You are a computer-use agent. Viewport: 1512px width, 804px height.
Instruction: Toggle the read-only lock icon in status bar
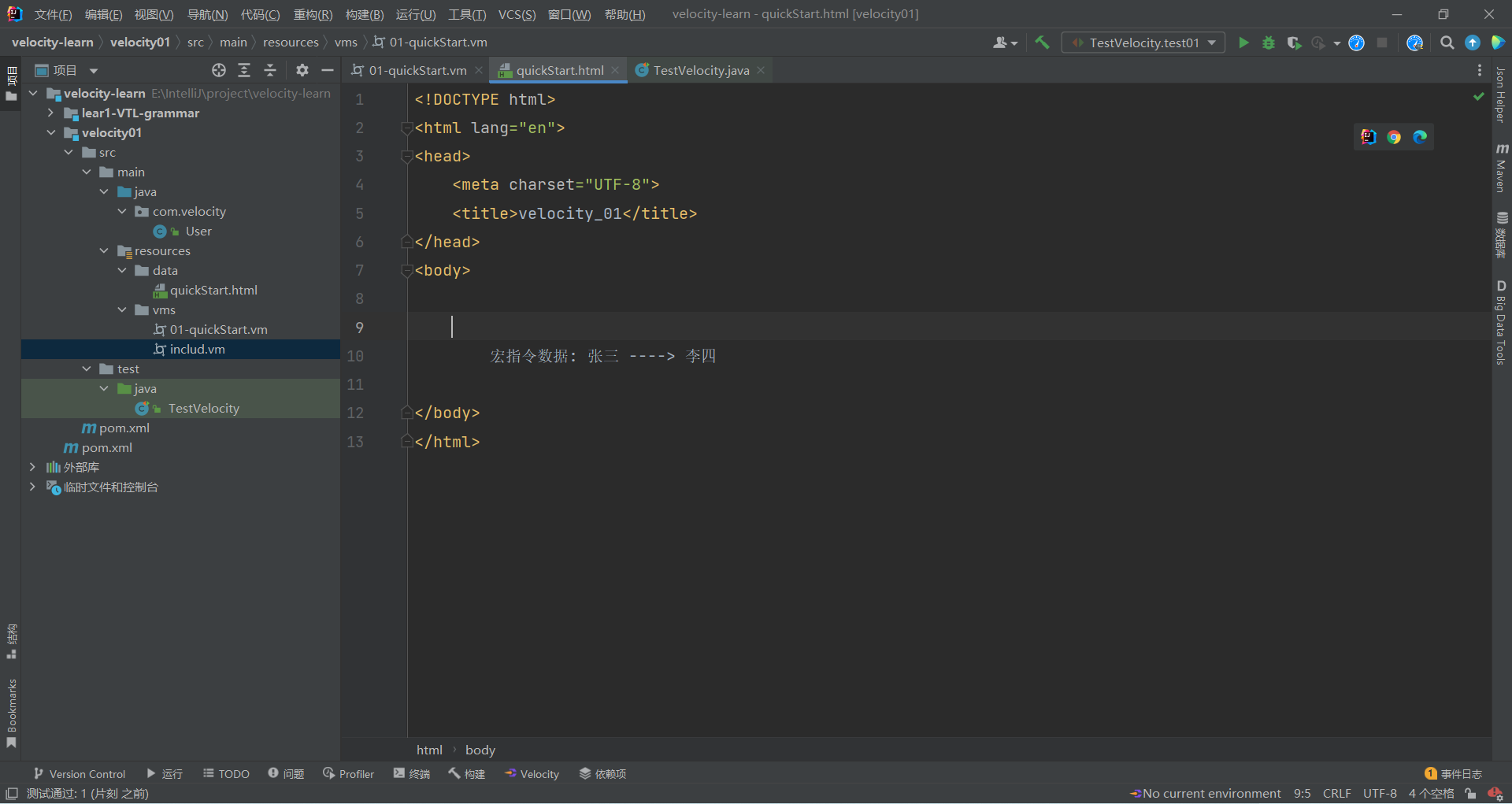[x=1470, y=794]
